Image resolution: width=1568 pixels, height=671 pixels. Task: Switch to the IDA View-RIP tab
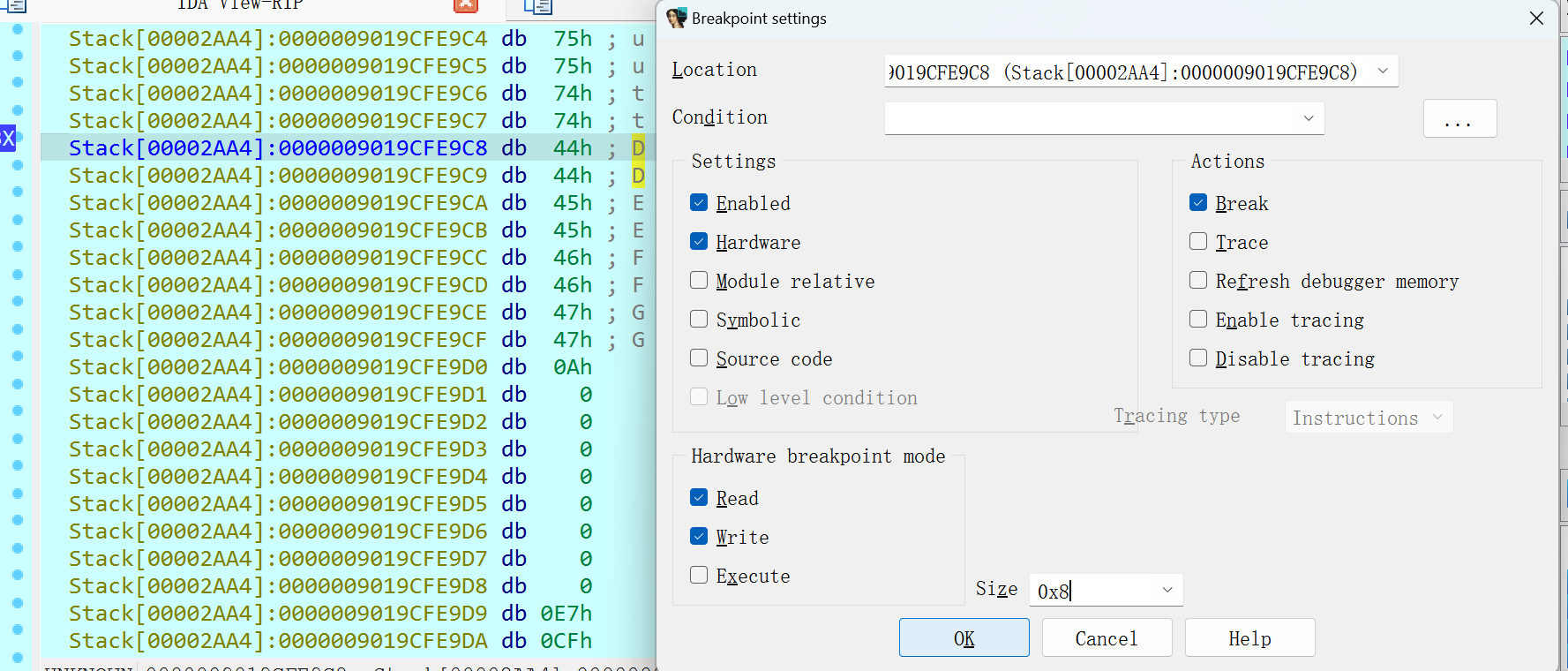click(x=240, y=5)
